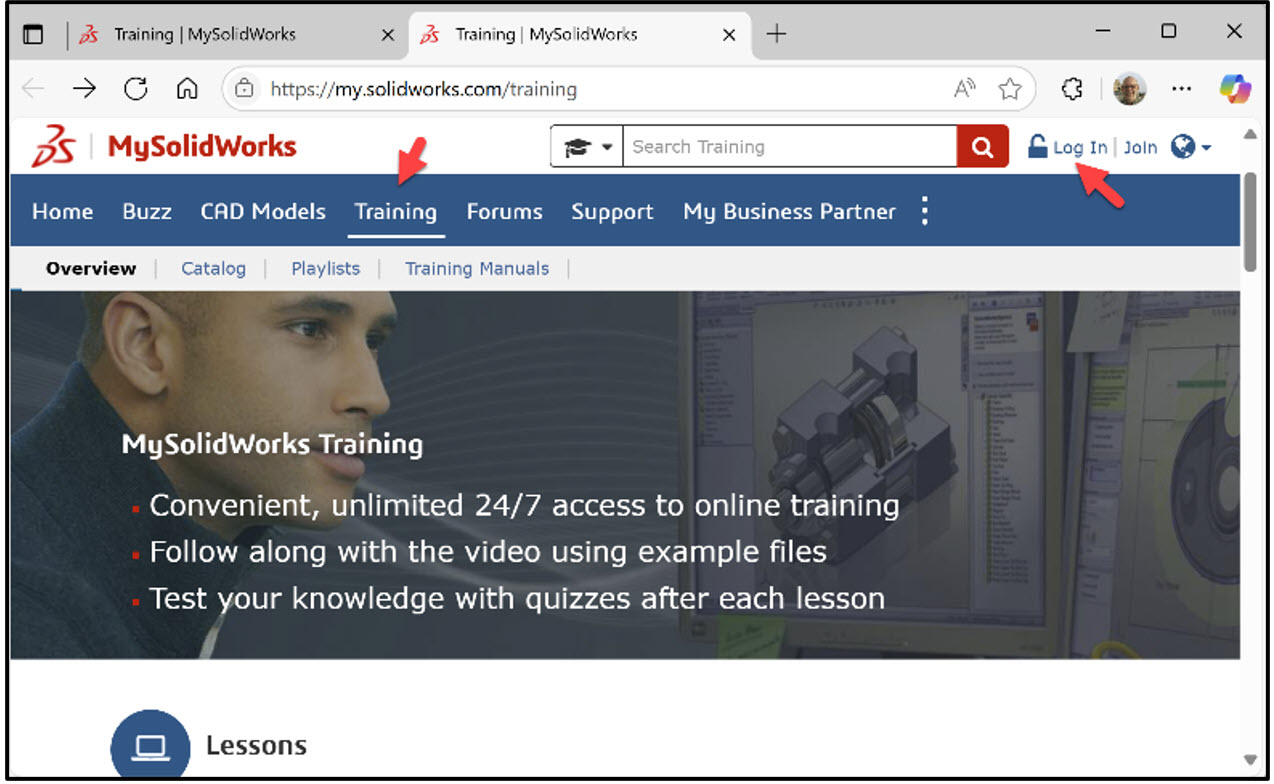Image resolution: width=1274 pixels, height=784 pixels.
Task: Open the Forums navigation item
Action: [504, 211]
